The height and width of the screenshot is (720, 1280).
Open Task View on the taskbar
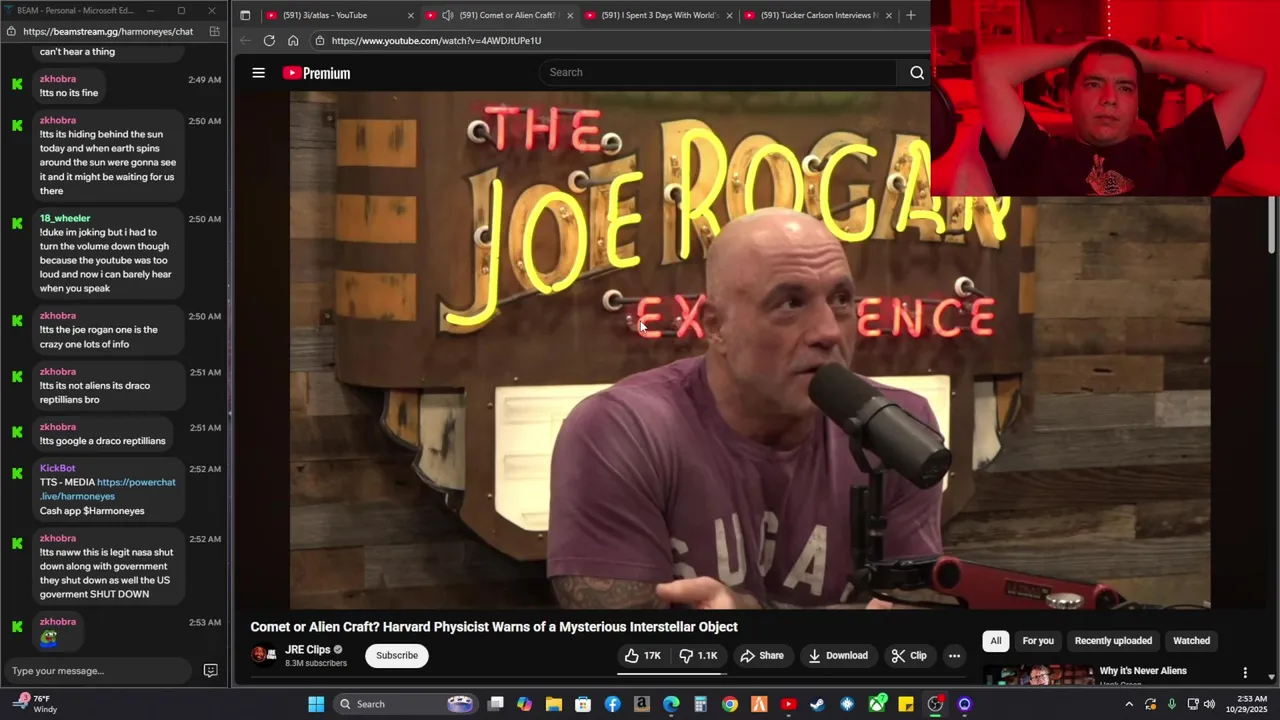pos(495,704)
